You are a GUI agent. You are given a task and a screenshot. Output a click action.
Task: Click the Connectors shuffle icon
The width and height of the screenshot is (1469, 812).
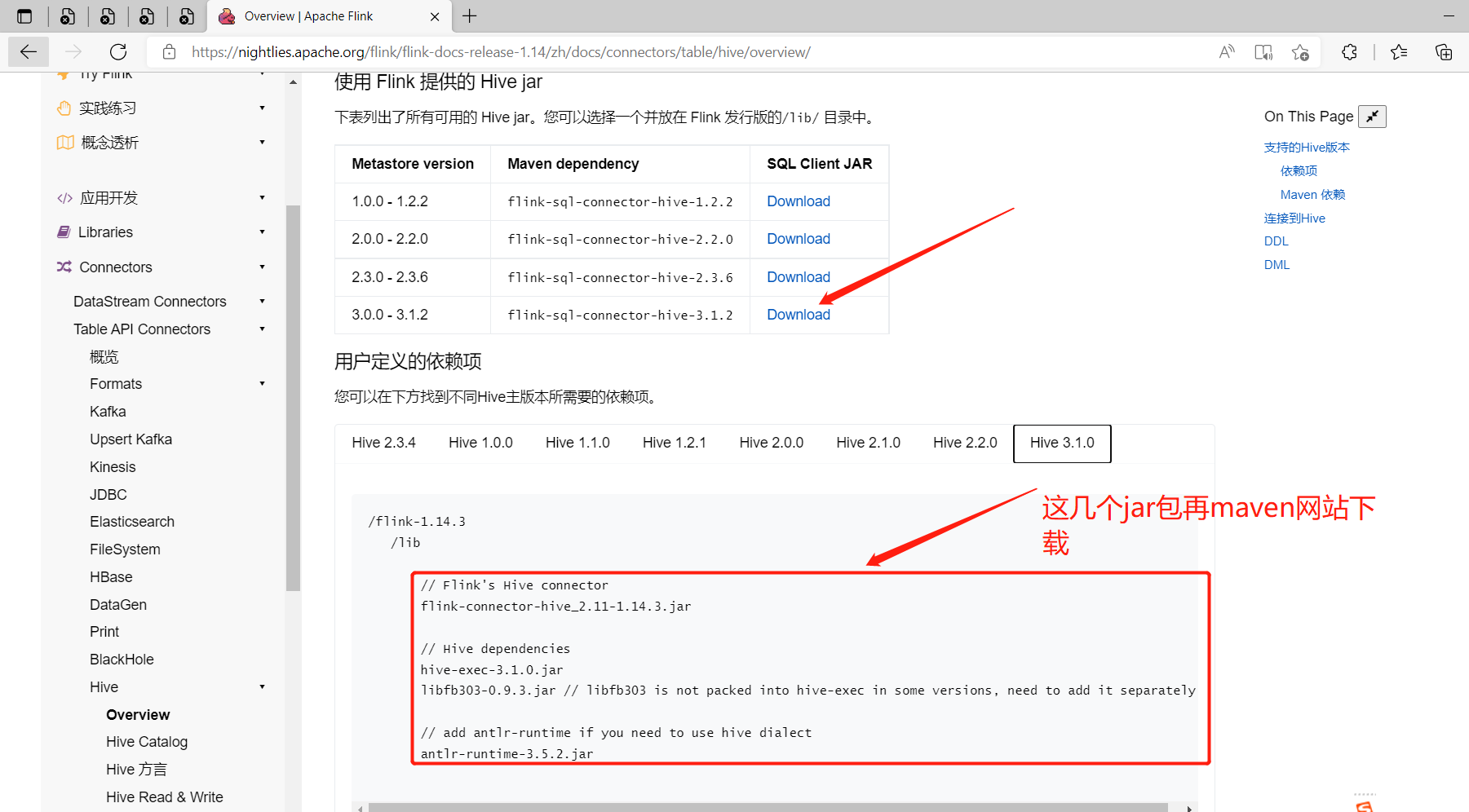[x=64, y=267]
